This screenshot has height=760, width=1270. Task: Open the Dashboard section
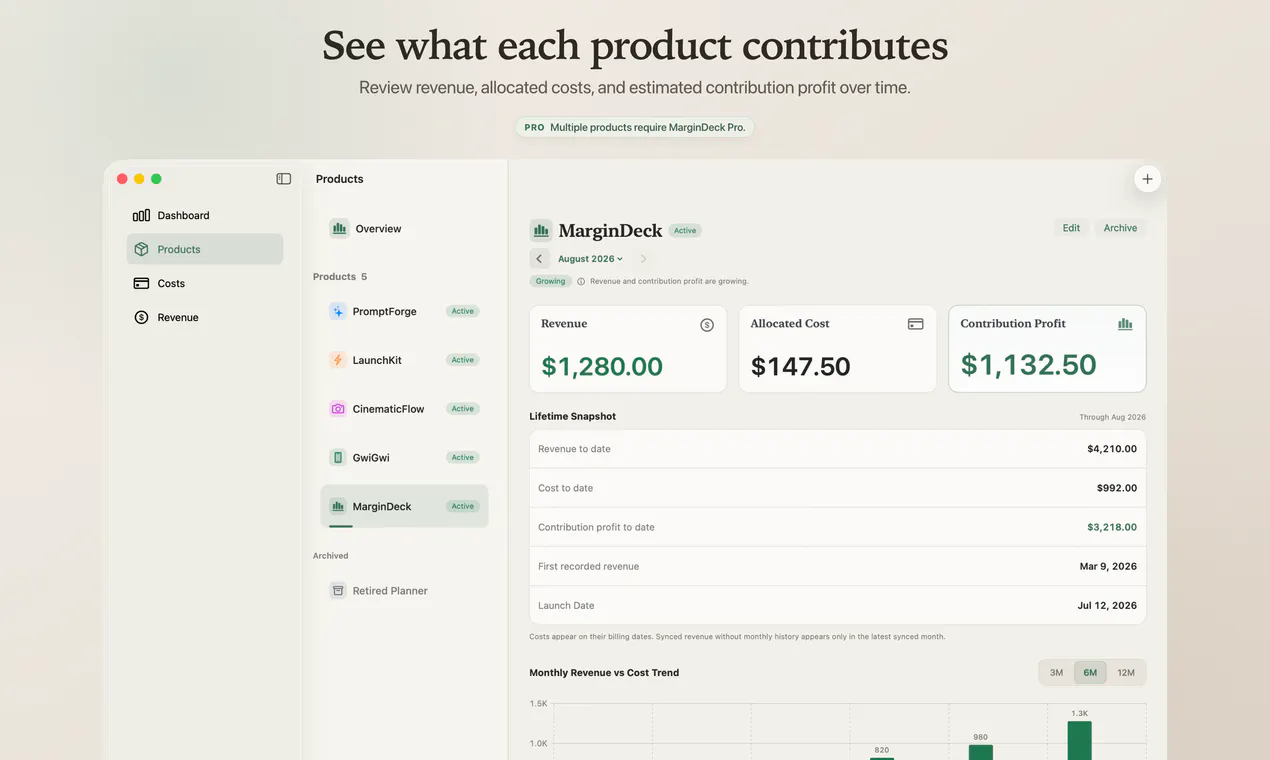tap(205, 215)
